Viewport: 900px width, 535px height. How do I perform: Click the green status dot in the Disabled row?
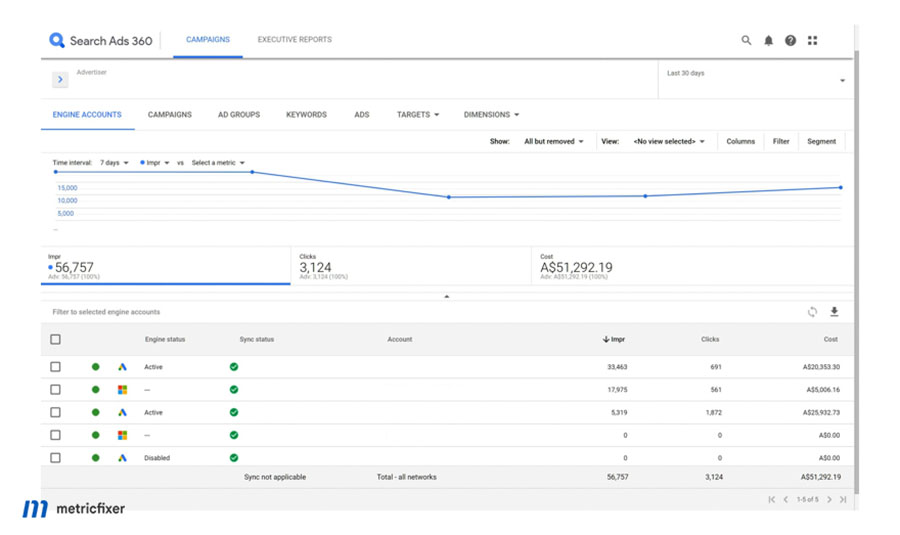point(95,458)
